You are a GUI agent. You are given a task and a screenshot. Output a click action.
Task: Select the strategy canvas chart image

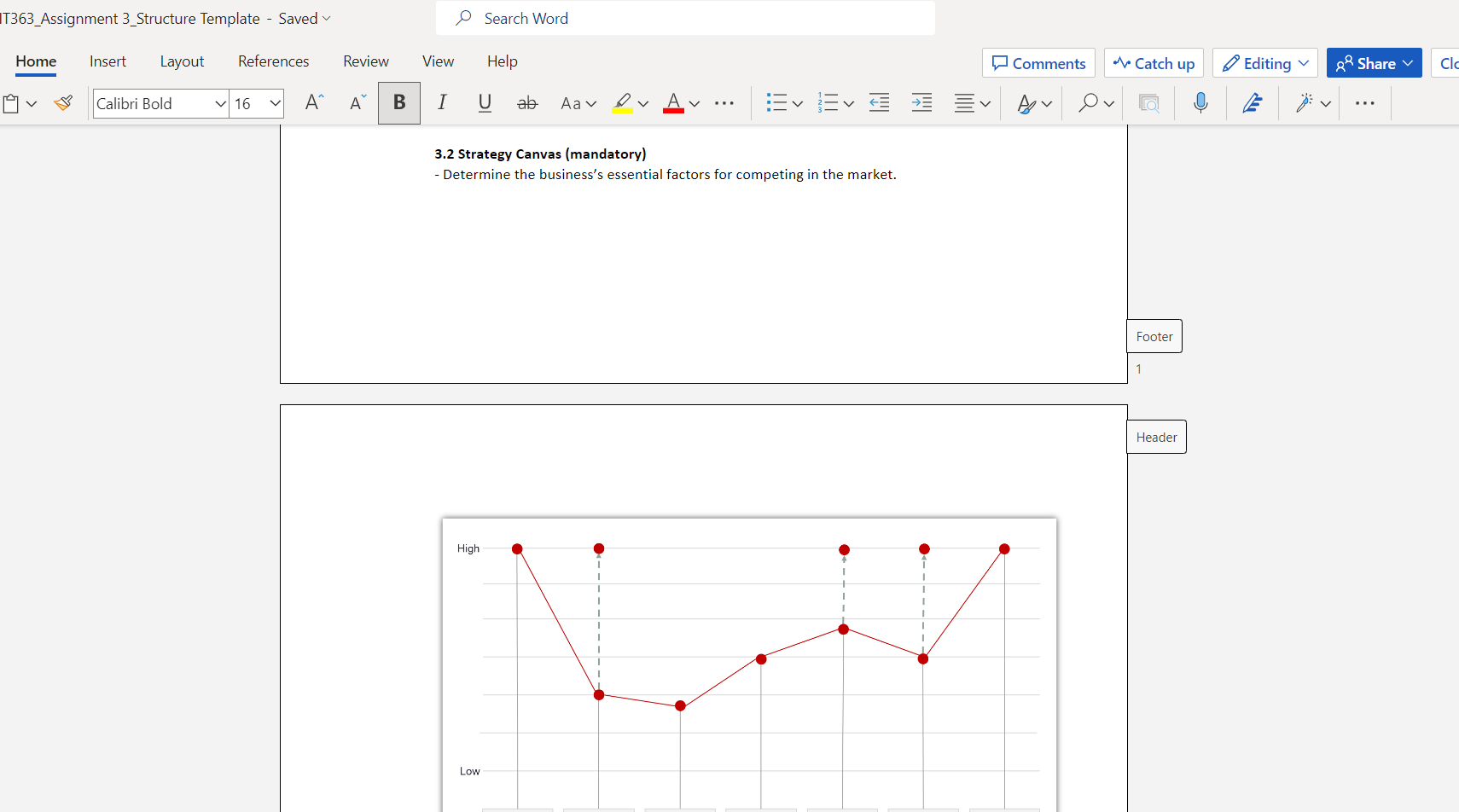(x=749, y=665)
